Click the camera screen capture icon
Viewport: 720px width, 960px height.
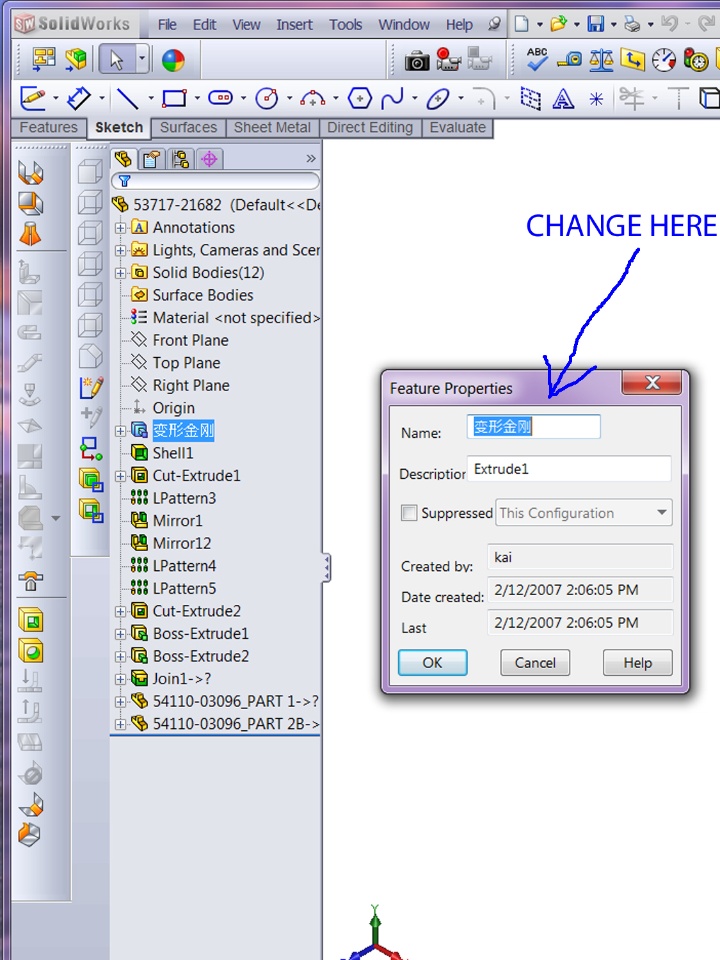[x=417, y=61]
